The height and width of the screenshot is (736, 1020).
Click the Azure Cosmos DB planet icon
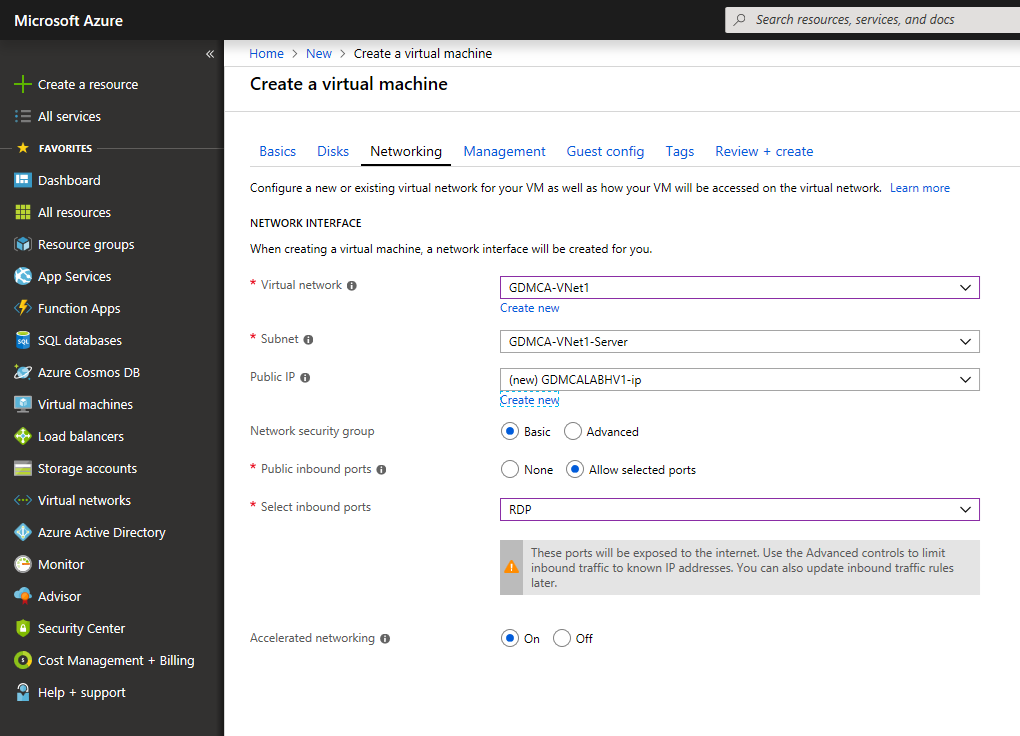[x=23, y=372]
